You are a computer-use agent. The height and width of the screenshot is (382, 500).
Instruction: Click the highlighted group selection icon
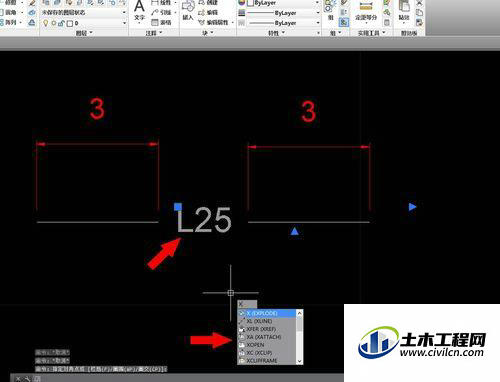(344, 22)
